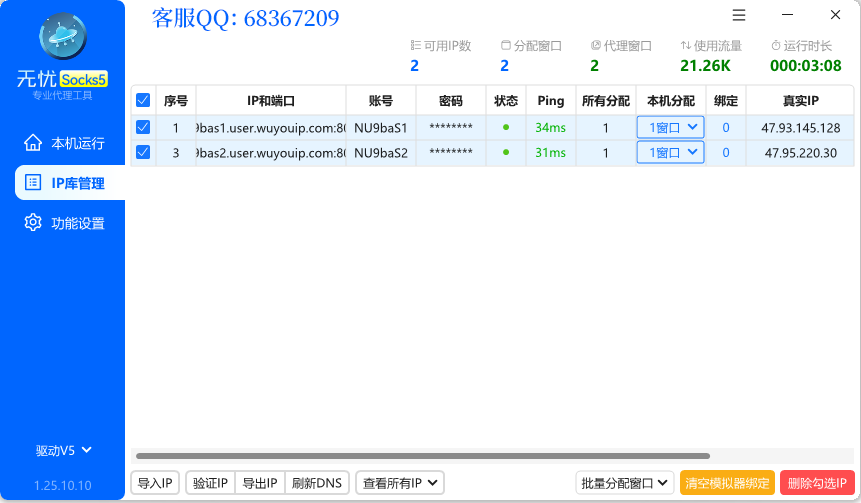Click real IP 47.95.220.30

click(801, 153)
